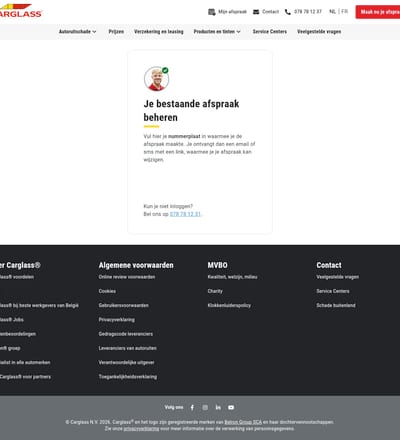The image size is (400, 440).
Task: Click the Contact envelope icon
Action: (x=256, y=12)
